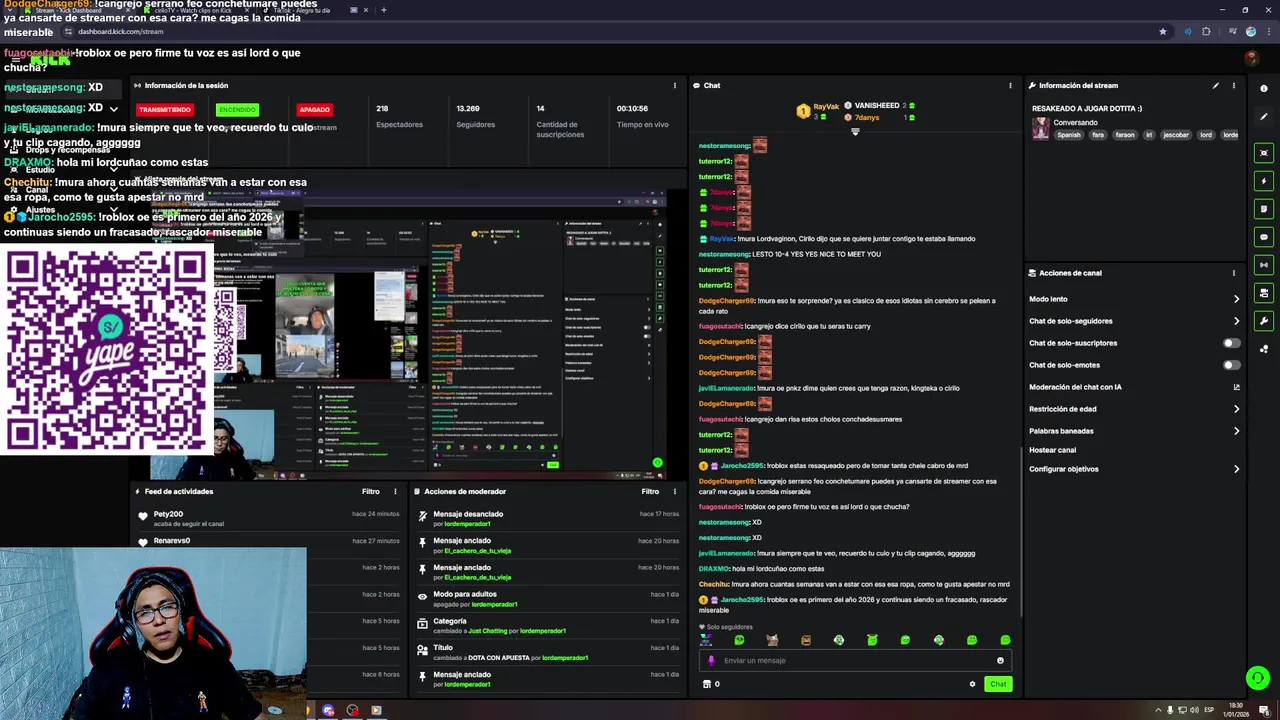
Task: Open kebab menu of Información del stream
Action: [x=1233, y=86]
